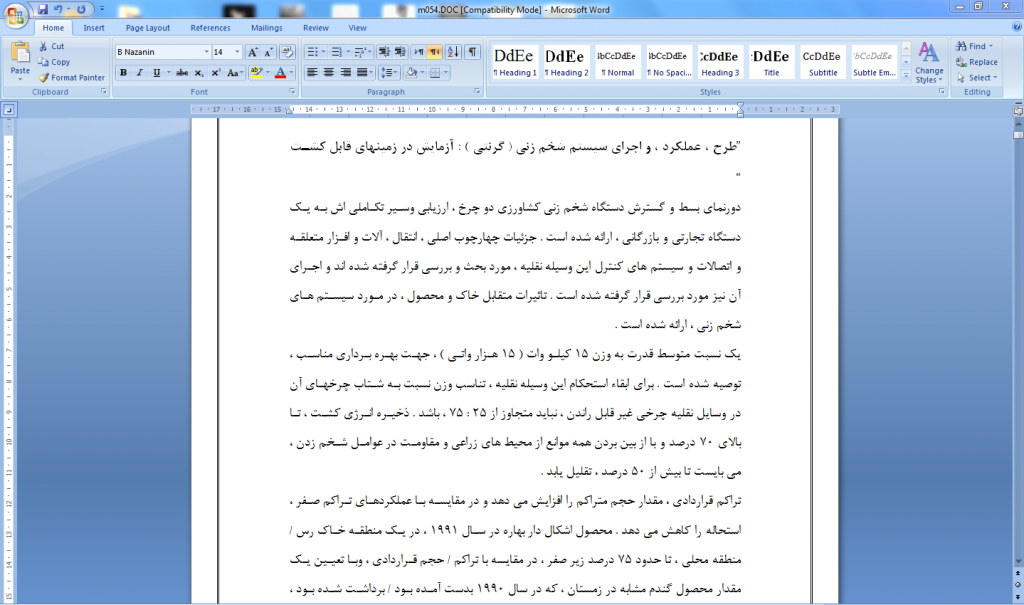This screenshot has height=605, width=1024.
Task: Toggle bold formatting
Action: (123, 73)
